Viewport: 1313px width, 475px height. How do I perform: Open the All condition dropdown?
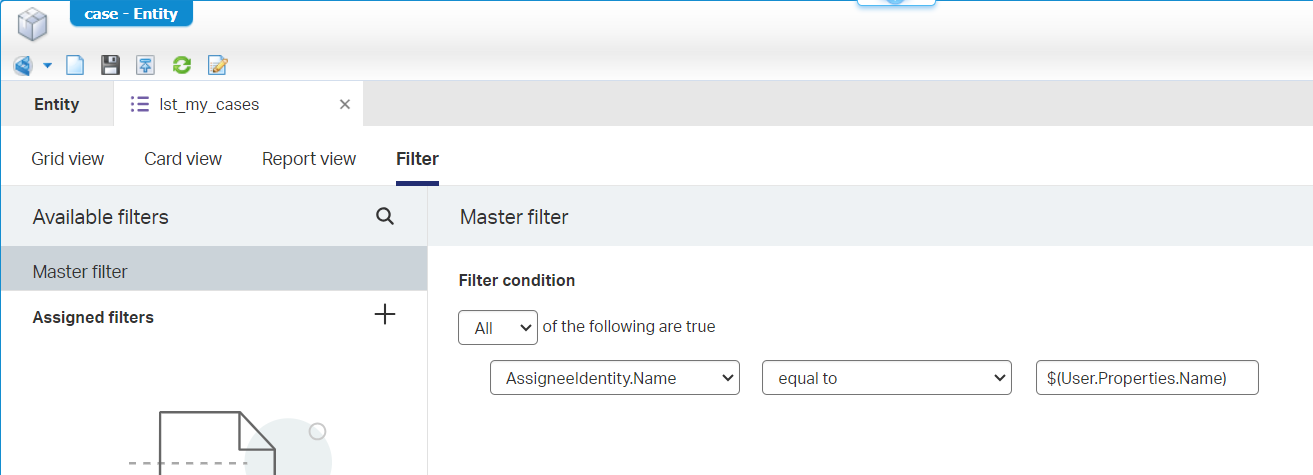498,327
